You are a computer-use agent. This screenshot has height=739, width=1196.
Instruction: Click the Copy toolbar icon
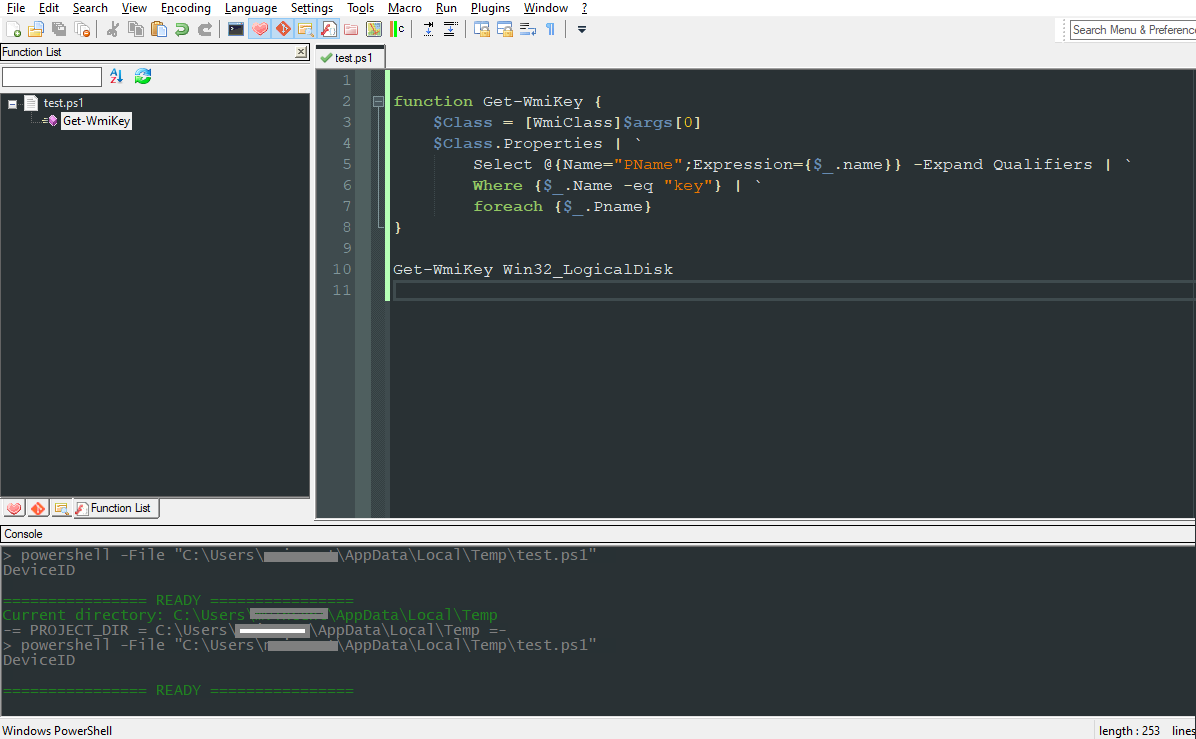[136, 30]
